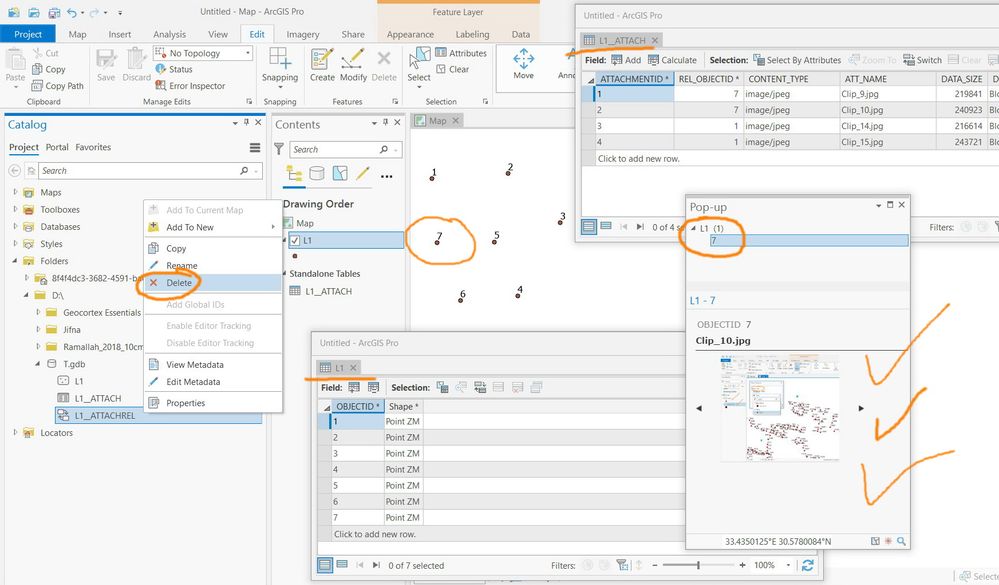Show selected records in L1 table footer
The width and height of the screenshot is (999, 585).
342,565
